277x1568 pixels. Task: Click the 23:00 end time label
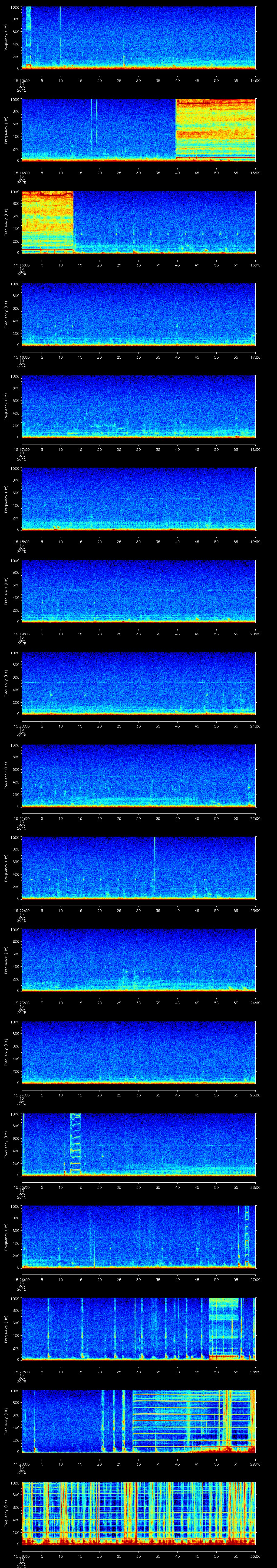255,910
